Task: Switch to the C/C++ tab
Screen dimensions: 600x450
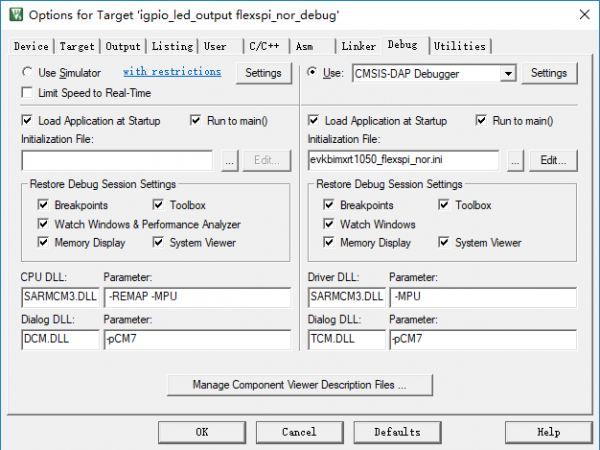Action: pyautogui.click(x=265, y=46)
